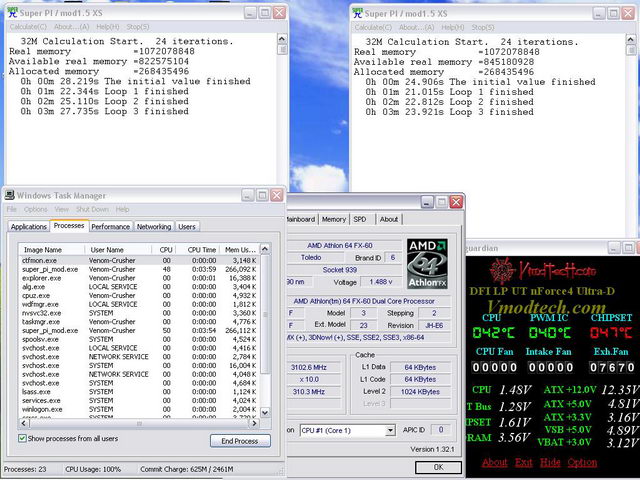The width and height of the screenshot is (640, 480).
Task: Open Calculate menu in left Super PI
Action: [x=28, y=27]
